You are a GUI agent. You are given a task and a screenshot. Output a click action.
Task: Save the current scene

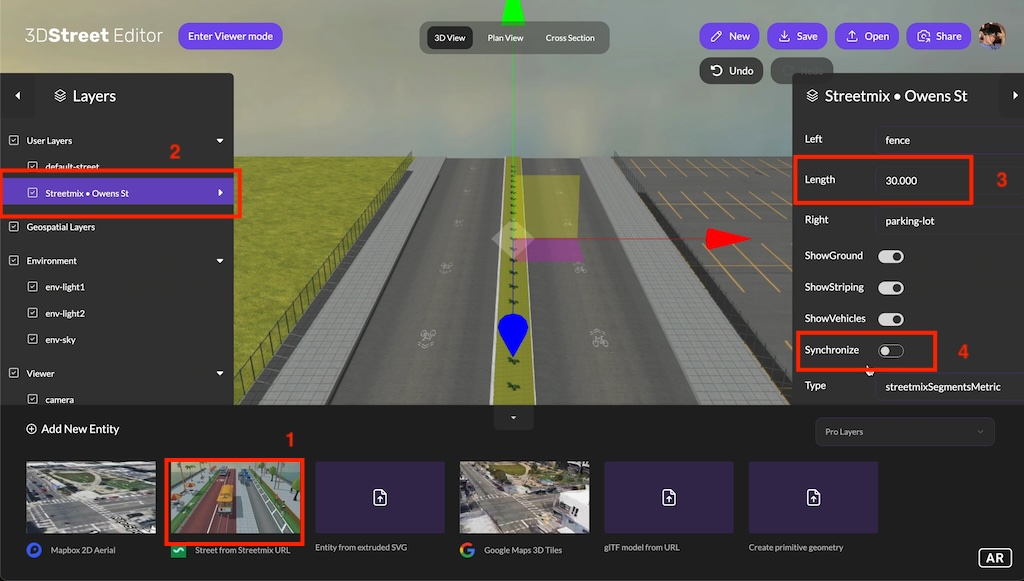[x=797, y=36]
